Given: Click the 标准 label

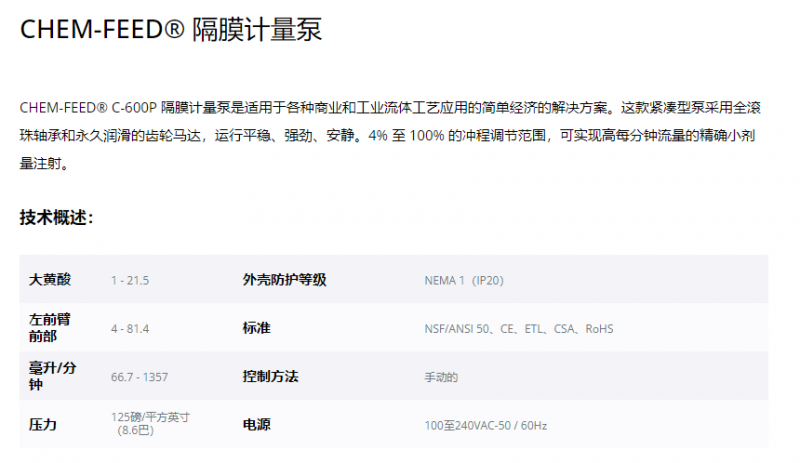Looking at the screenshot, I should 256,328.
